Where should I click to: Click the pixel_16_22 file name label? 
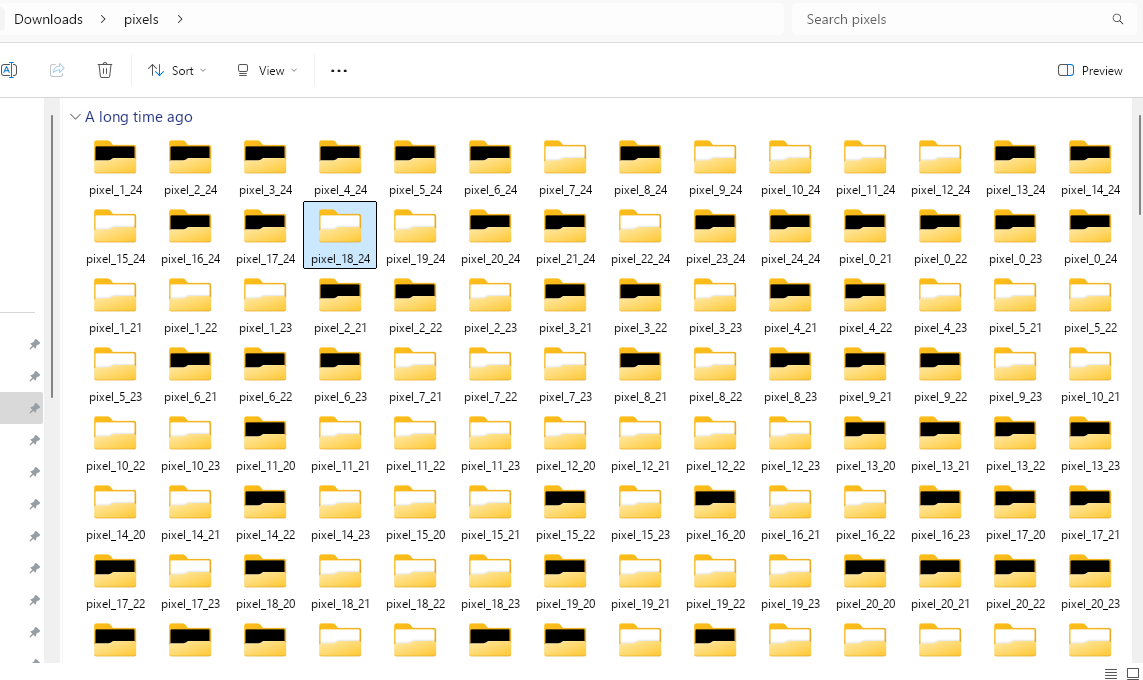tap(865, 535)
